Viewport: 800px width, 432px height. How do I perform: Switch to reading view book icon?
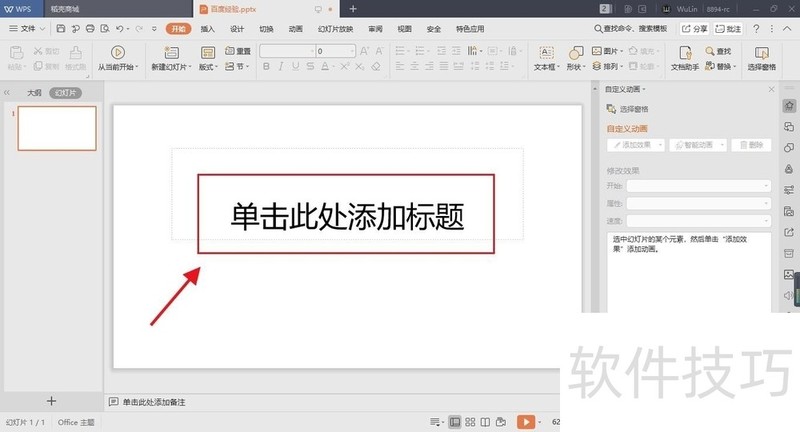pos(485,422)
